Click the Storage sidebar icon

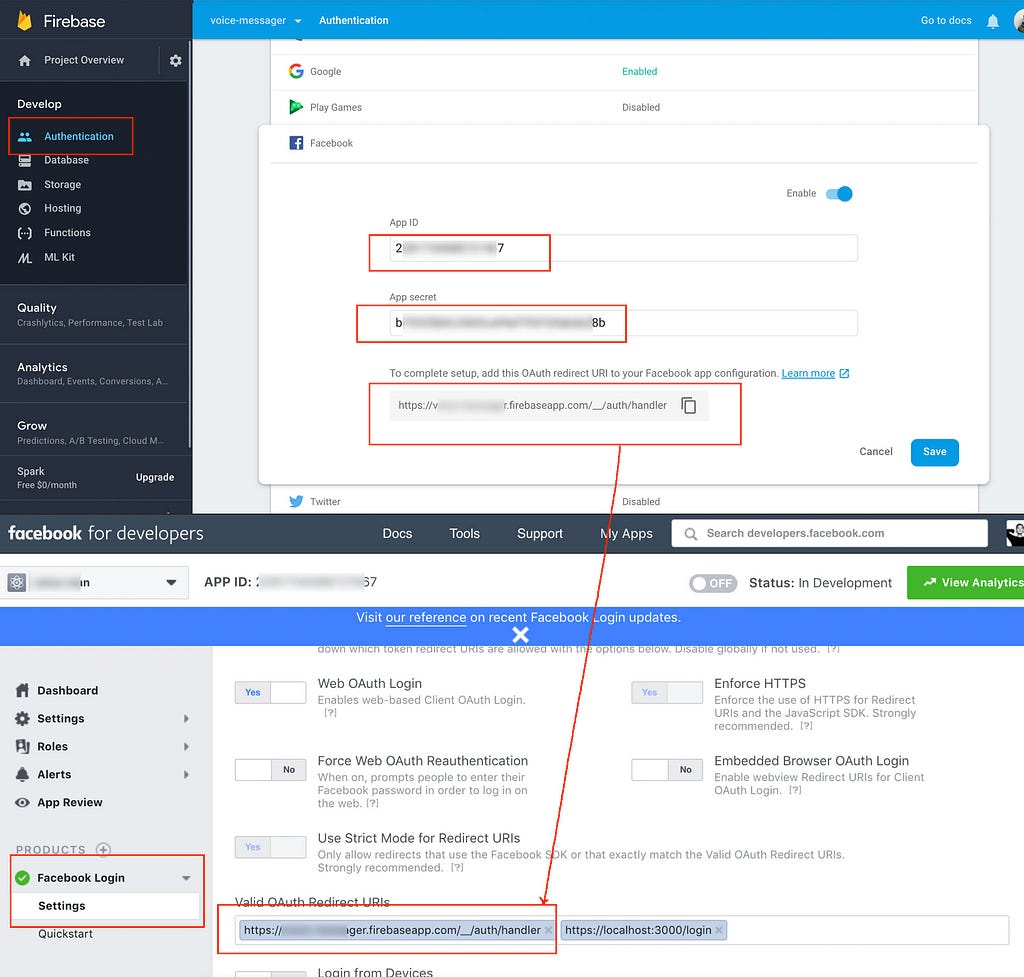pos(25,185)
